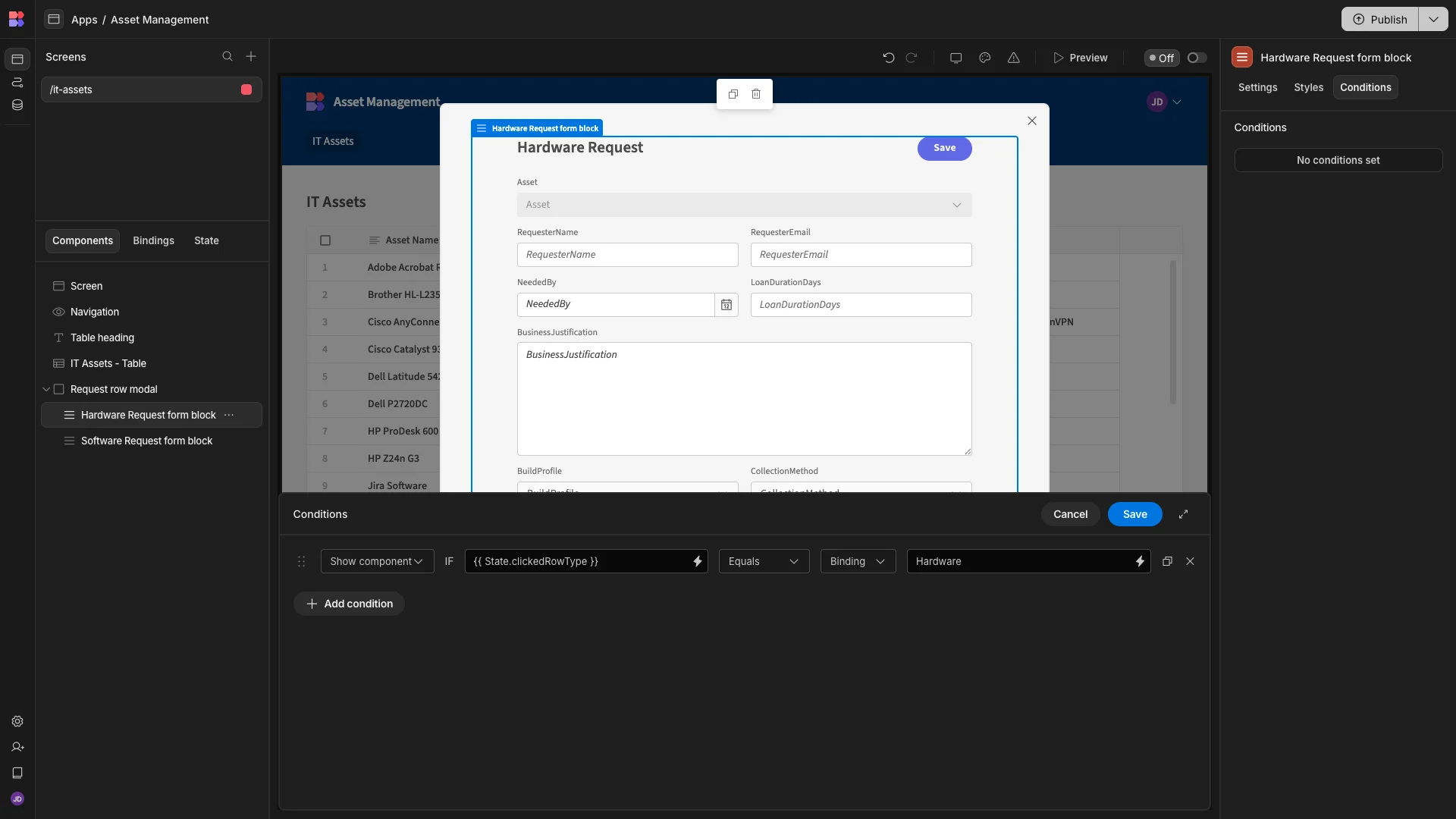Viewport: 1456px width, 819px height.
Task: Switch to the Bindings tab
Action: (153, 240)
